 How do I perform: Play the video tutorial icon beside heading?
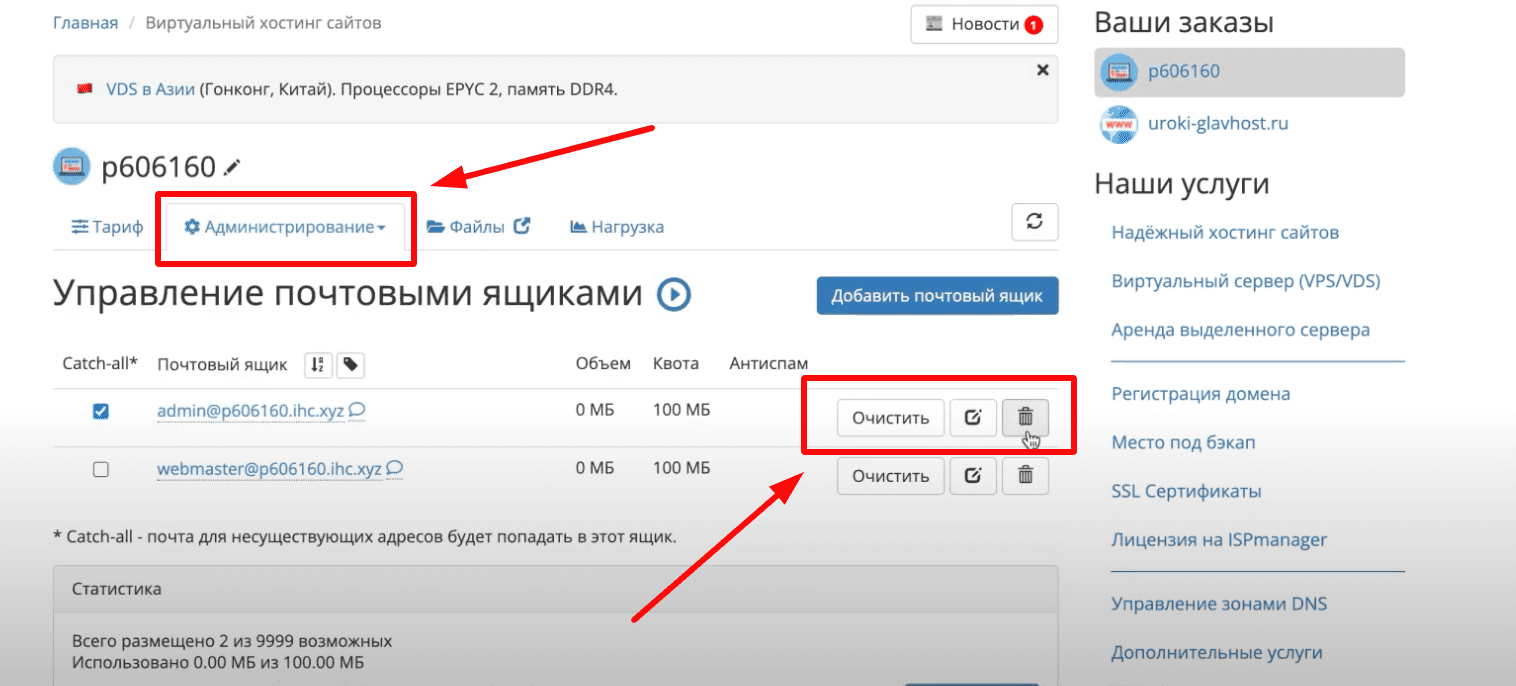tap(676, 294)
